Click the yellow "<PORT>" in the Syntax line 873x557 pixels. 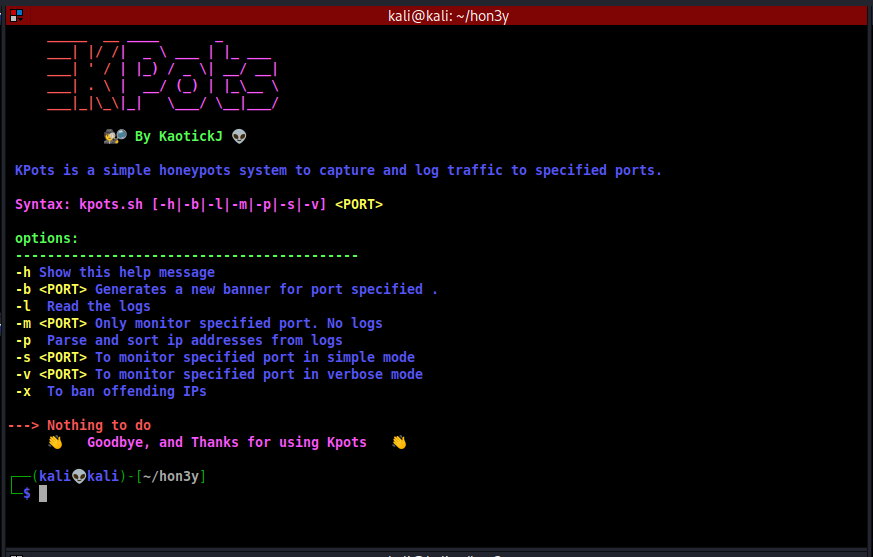(x=359, y=204)
